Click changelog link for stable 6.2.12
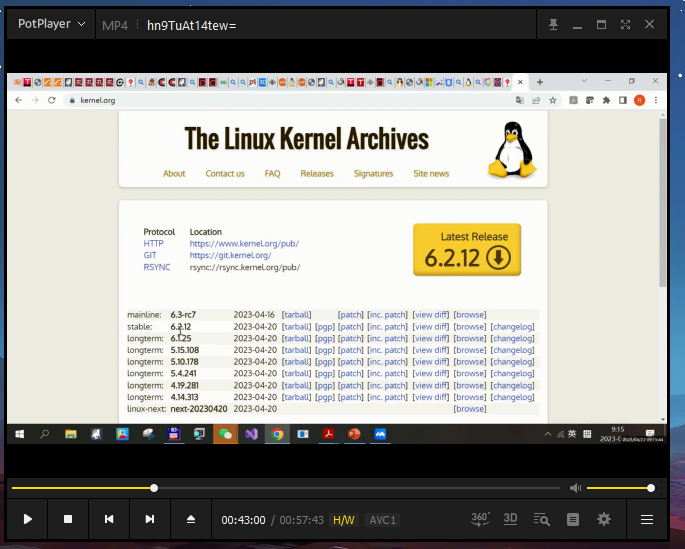This screenshot has height=549, width=685. pos(512,326)
